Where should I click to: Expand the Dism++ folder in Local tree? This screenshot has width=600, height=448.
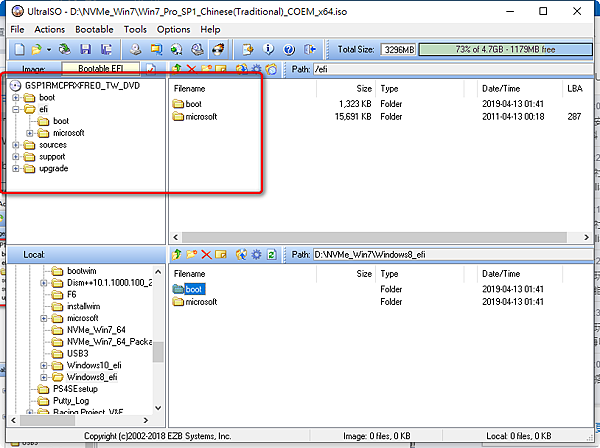tap(44, 283)
